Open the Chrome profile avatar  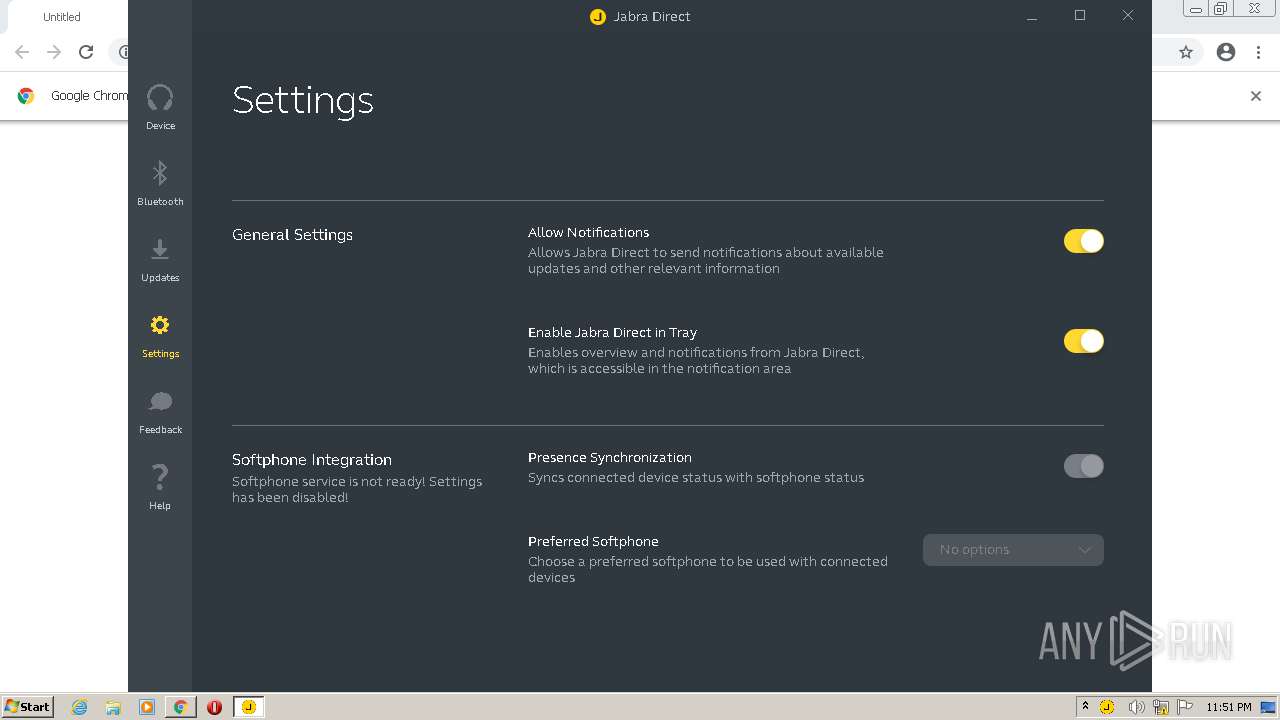click(1226, 52)
